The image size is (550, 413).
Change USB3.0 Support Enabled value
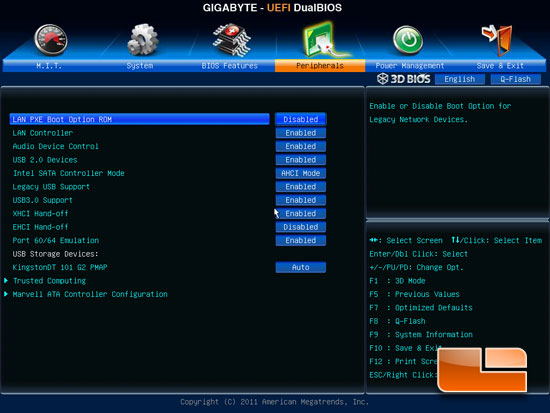pos(301,200)
